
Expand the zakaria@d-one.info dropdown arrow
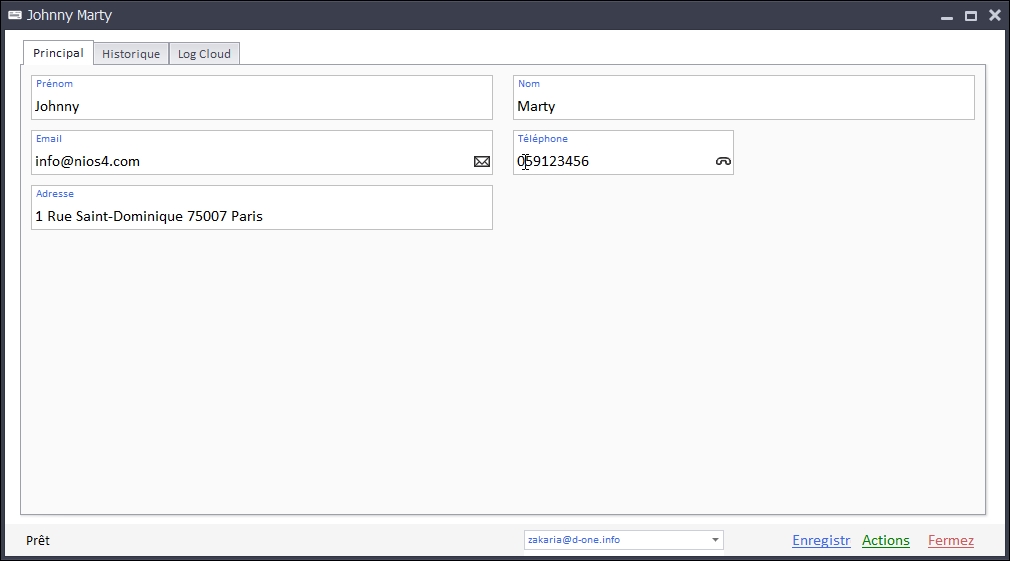click(x=715, y=540)
